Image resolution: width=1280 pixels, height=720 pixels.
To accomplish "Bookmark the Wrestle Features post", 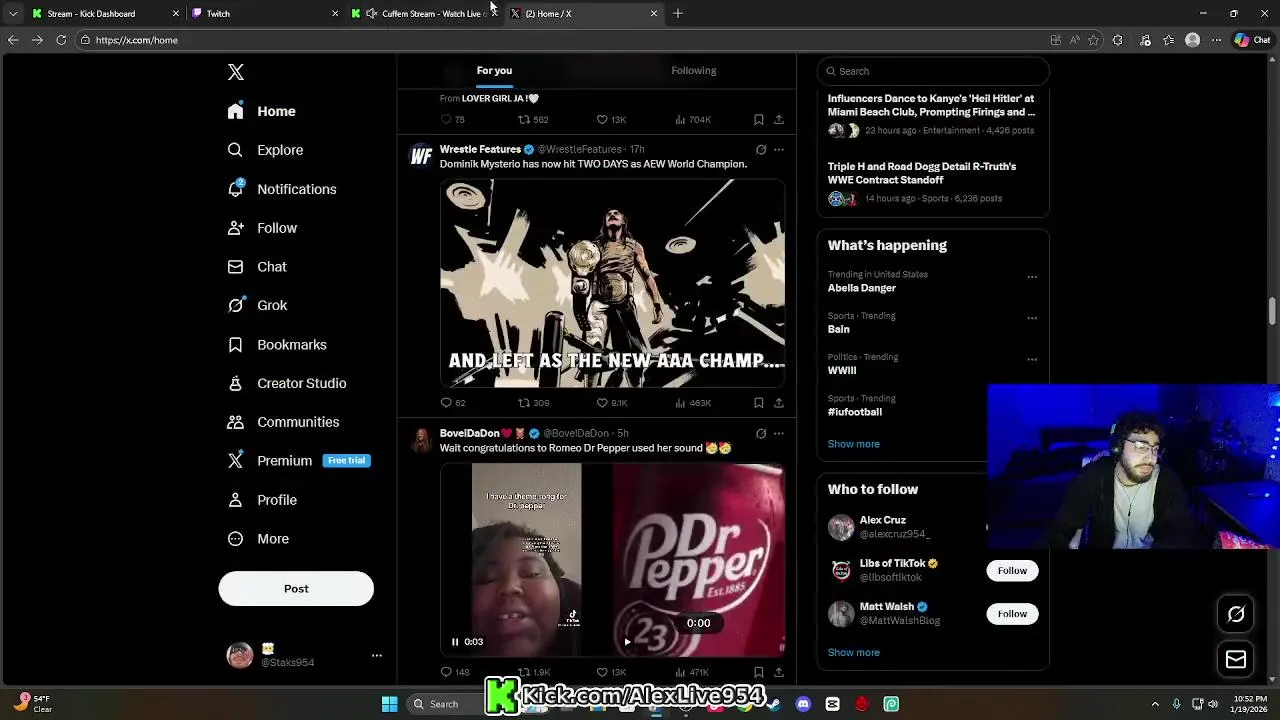I will pos(759,403).
